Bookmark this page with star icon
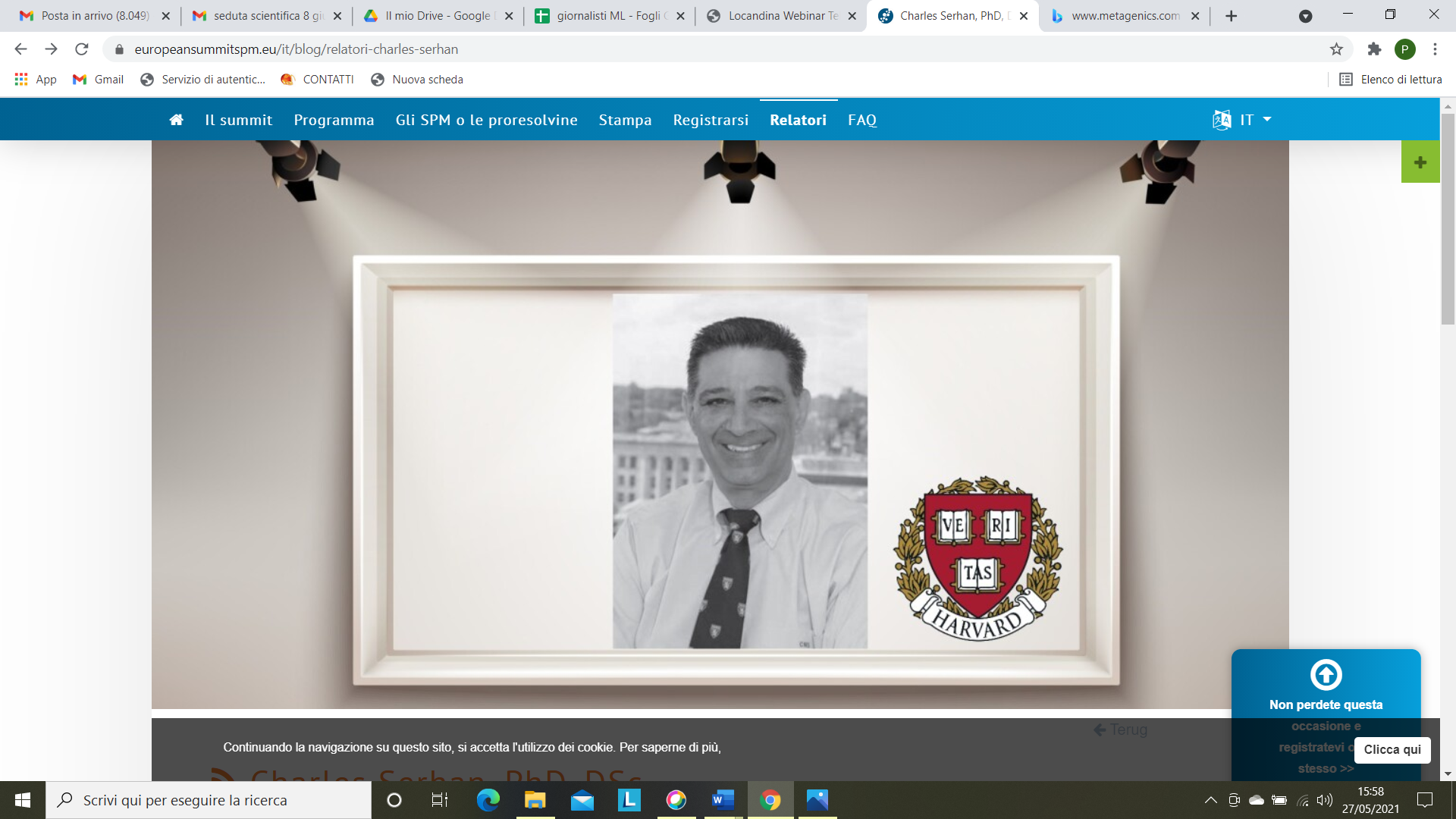The height and width of the screenshot is (819, 1456). (1336, 49)
